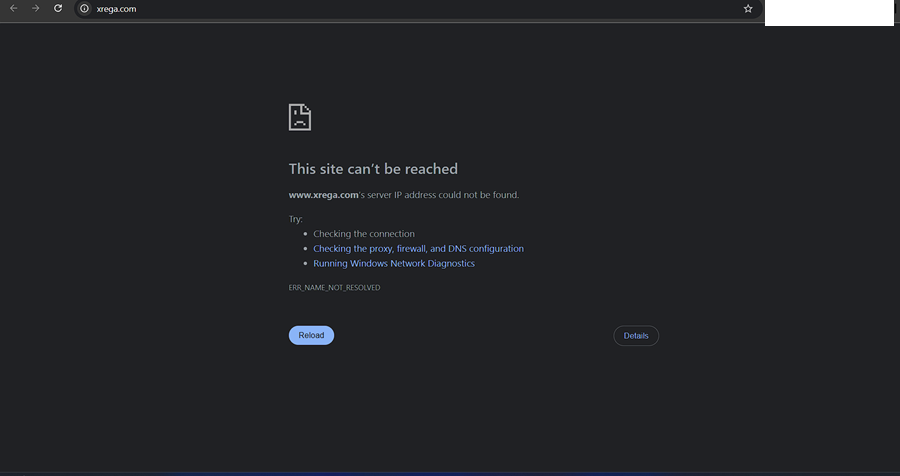Click the sad page error icon
Image resolution: width=900 pixels, height=476 pixels.
(x=300, y=117)
